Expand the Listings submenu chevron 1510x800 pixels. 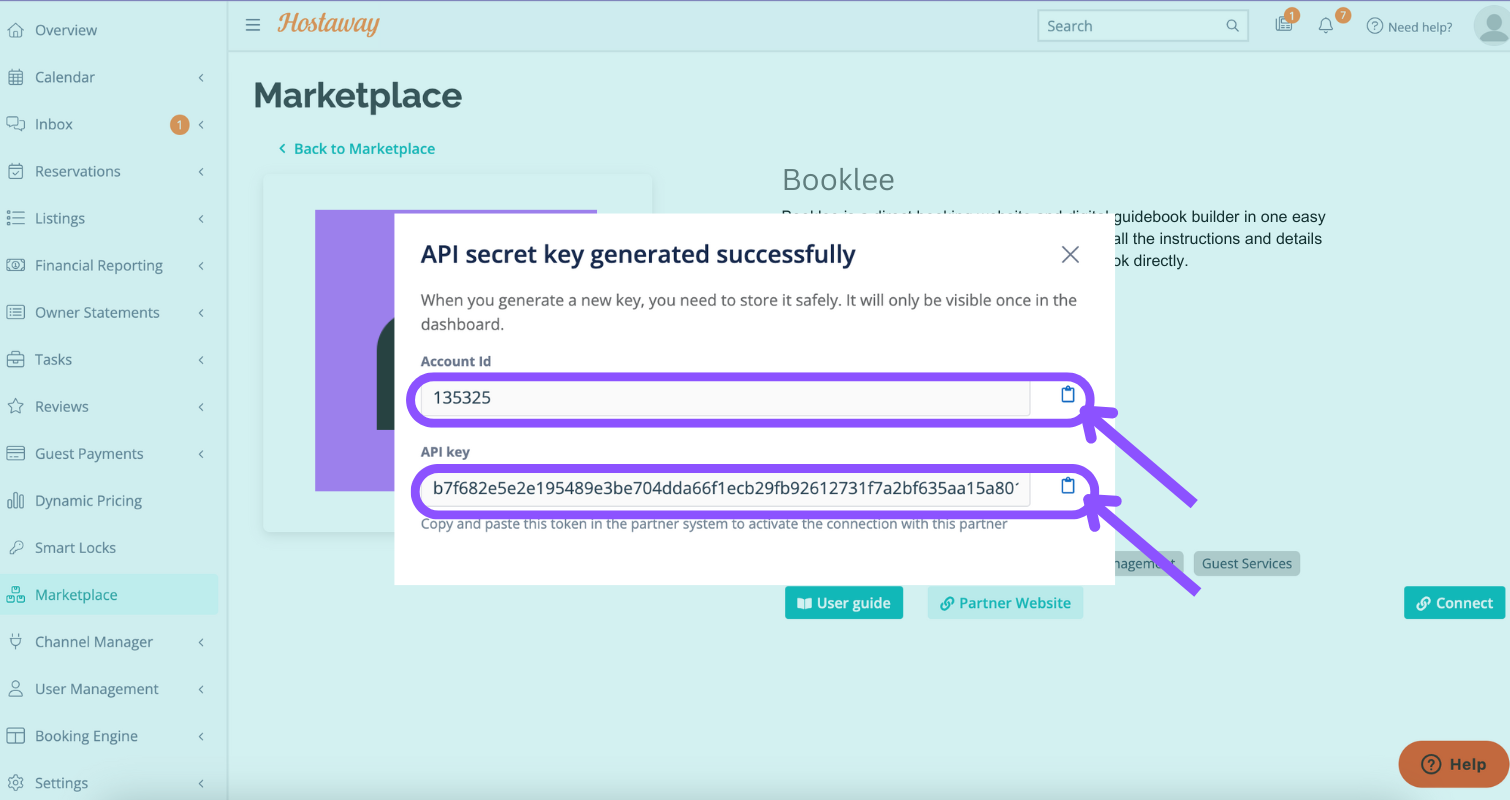[201, 218]
